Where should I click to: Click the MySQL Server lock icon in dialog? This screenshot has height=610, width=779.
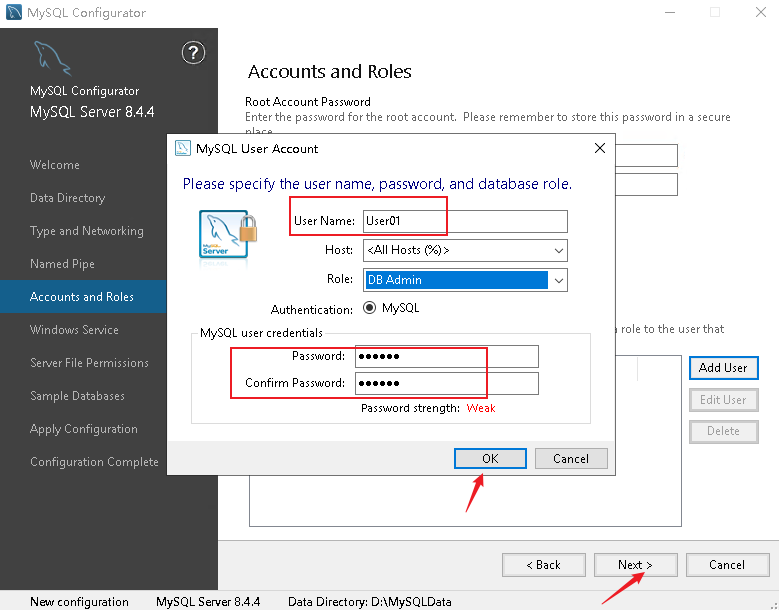coord(228,234)
